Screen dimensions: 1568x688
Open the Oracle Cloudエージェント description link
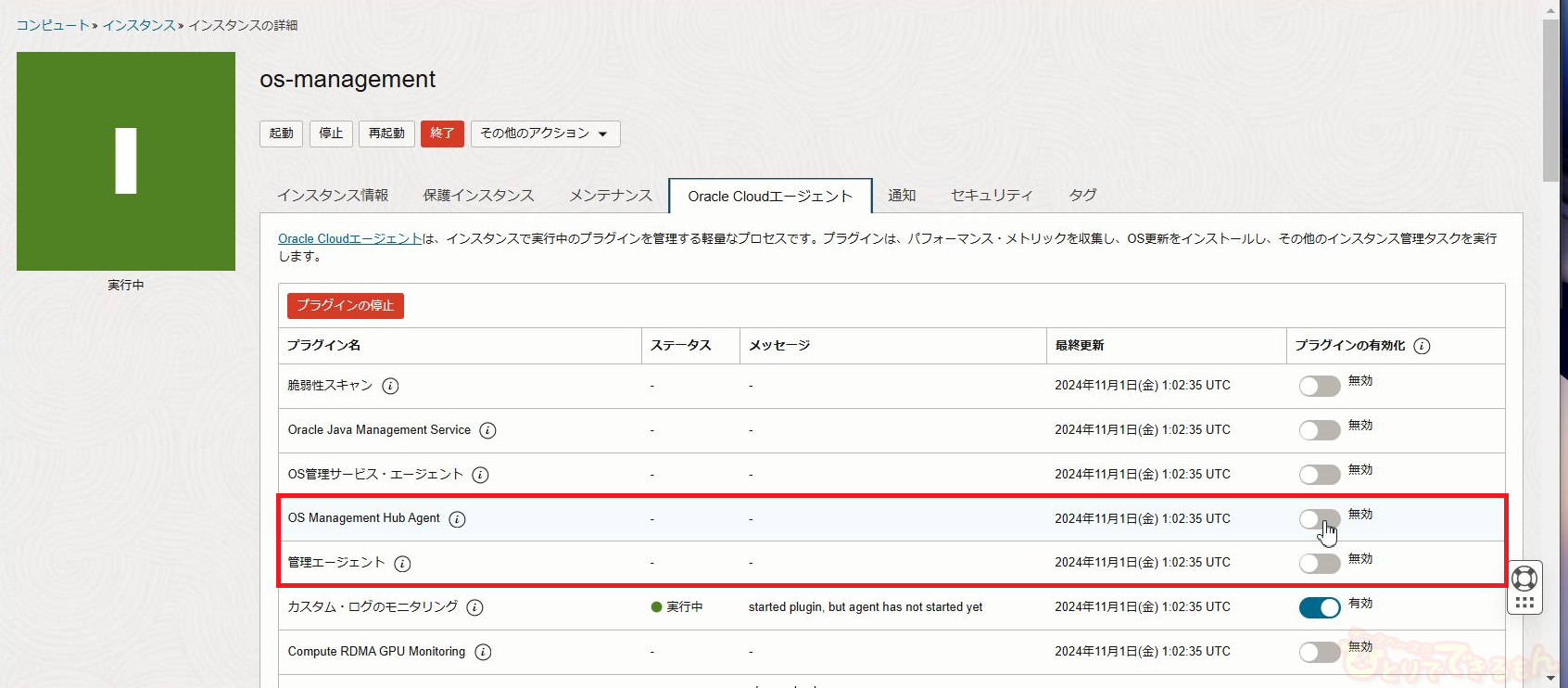pos(350,238)
